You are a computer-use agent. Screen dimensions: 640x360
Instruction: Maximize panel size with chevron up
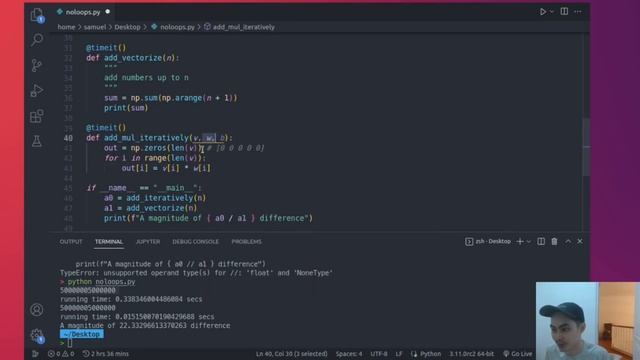tap(568, 242)
